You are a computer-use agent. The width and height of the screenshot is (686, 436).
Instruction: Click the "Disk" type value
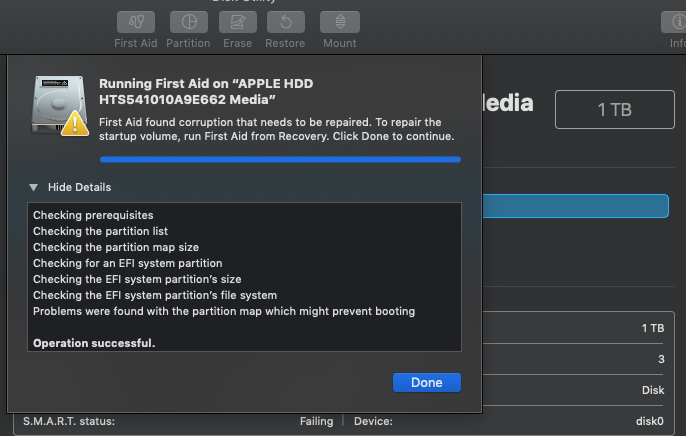(653, 390)
